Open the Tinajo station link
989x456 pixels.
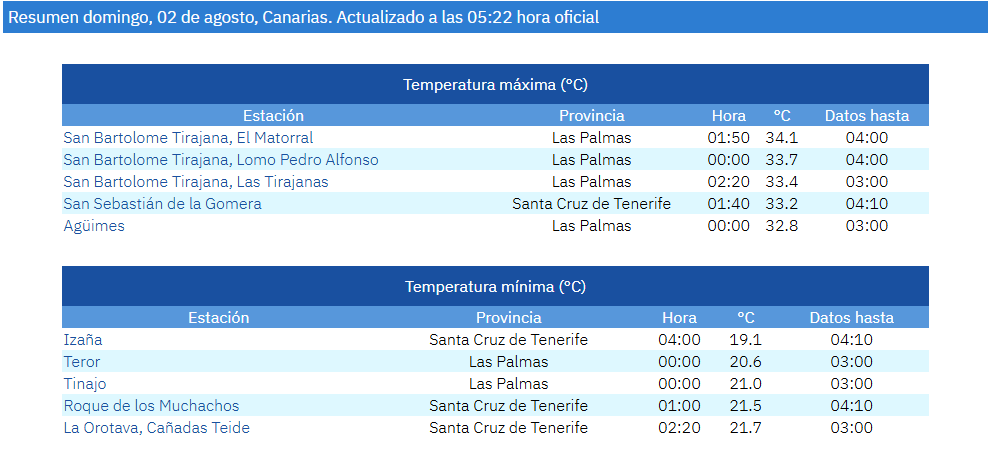click(x=85, y=383)
